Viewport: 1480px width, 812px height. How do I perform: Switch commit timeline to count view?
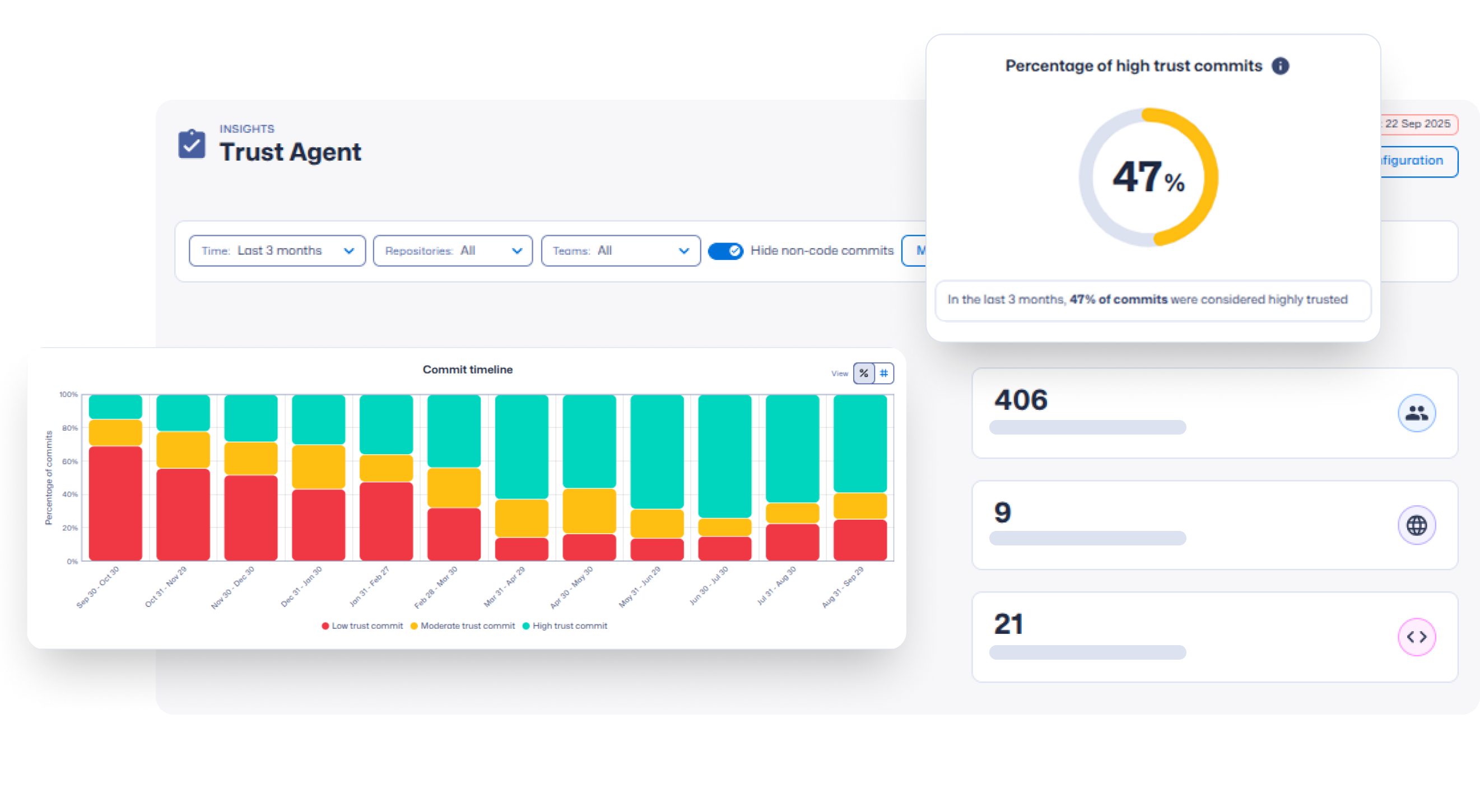pos(883,374)
